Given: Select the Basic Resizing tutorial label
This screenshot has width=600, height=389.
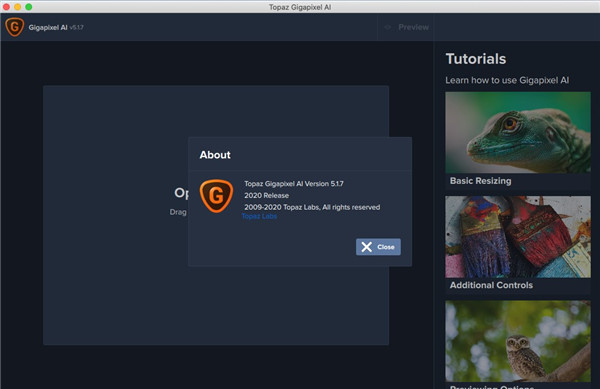Looking at the screenshot, I should tap(480, 181).
